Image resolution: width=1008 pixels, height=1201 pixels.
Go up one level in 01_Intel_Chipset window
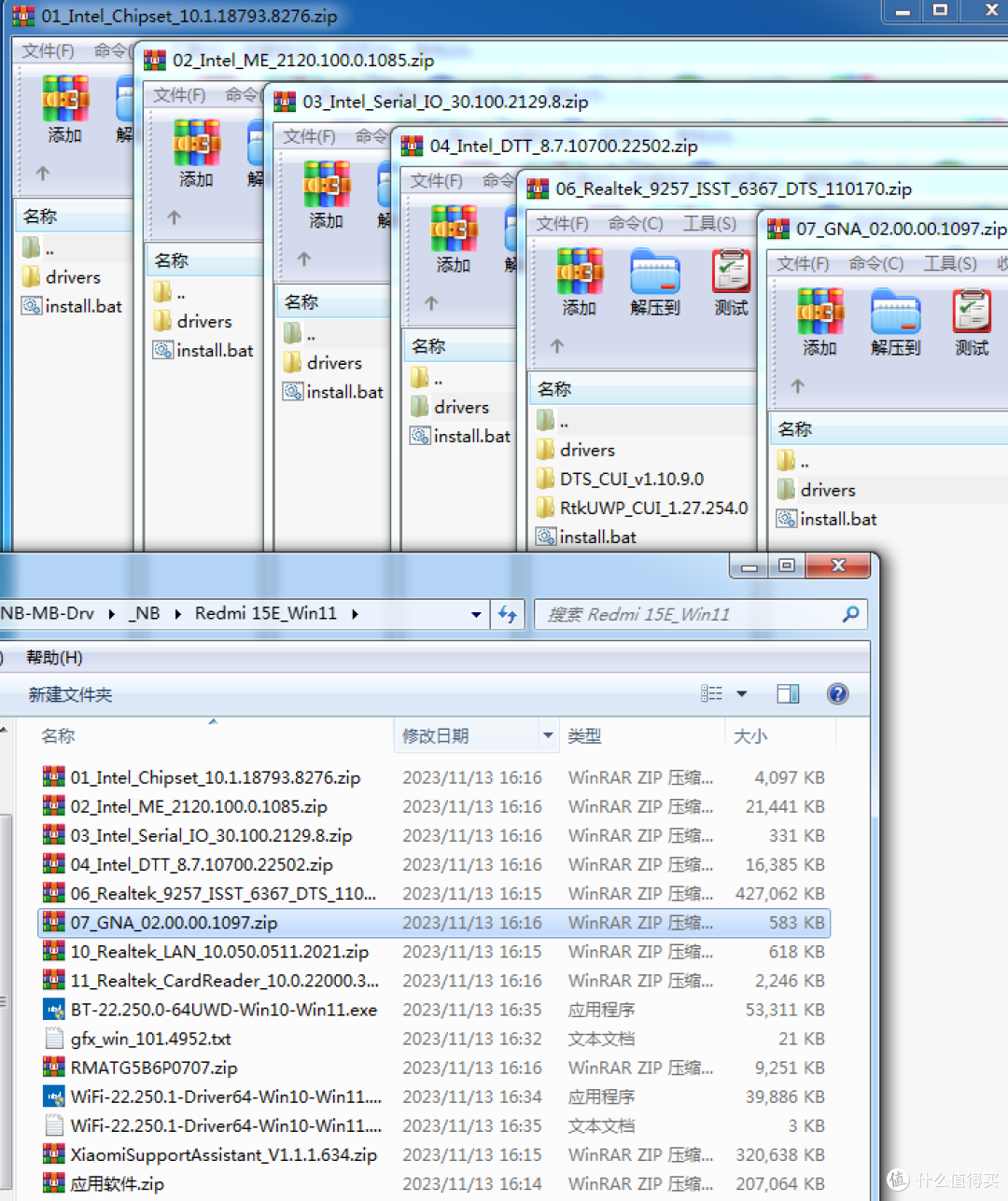click(42, 174)
